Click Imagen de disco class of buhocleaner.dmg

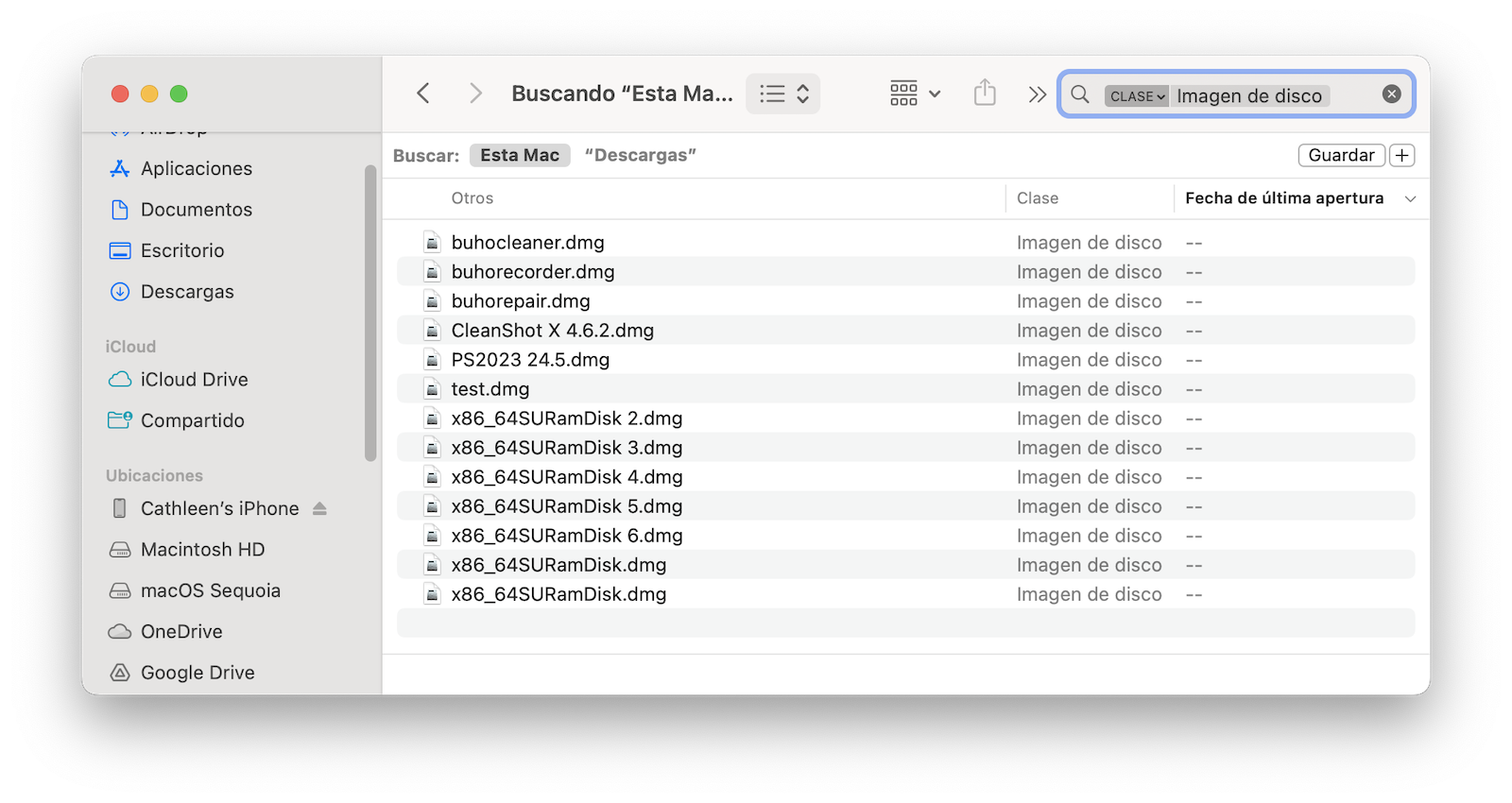[x=1089, y=243]
